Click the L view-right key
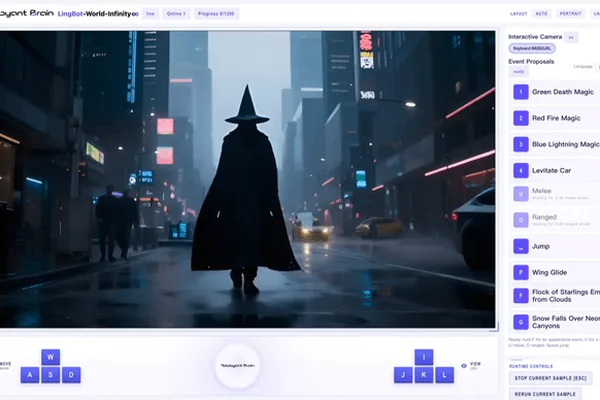 click(x=445, y=375)
